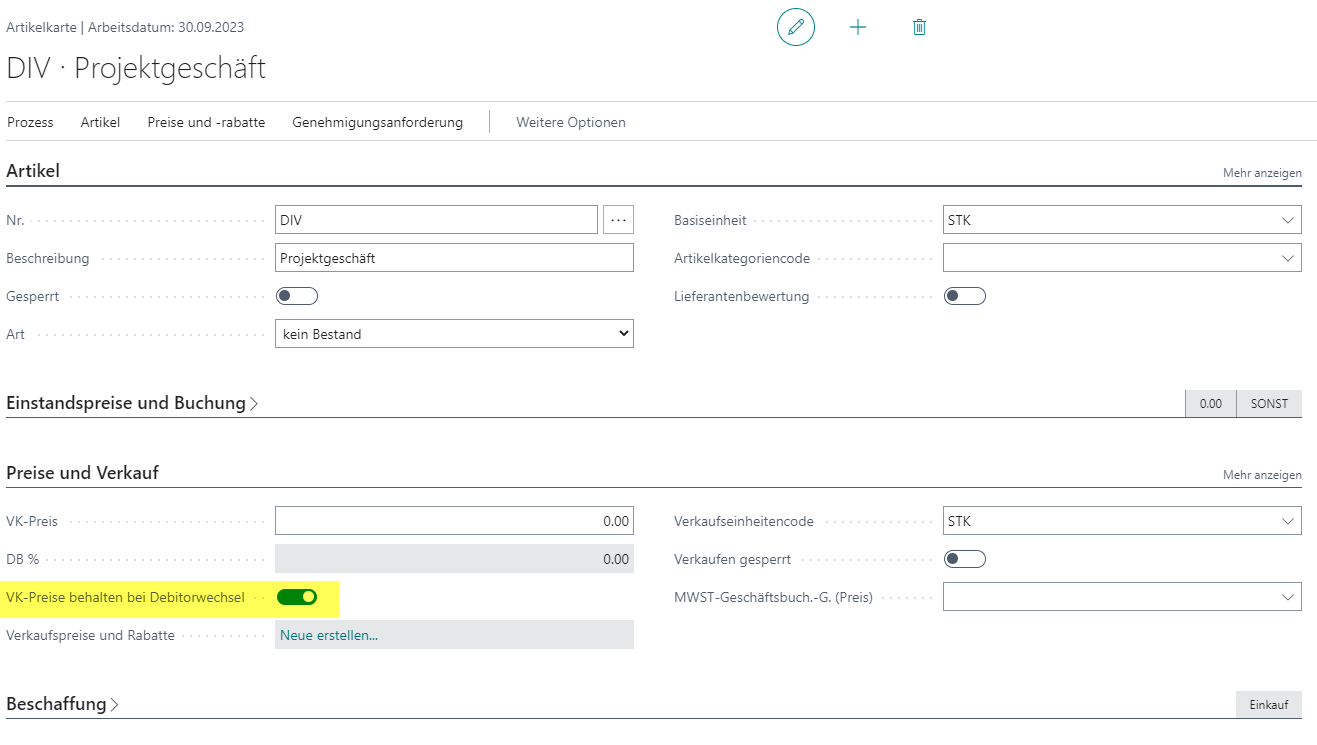Open the Artikel menu
The height and width of the screenshot is (745, 1317).
point(100,122)
